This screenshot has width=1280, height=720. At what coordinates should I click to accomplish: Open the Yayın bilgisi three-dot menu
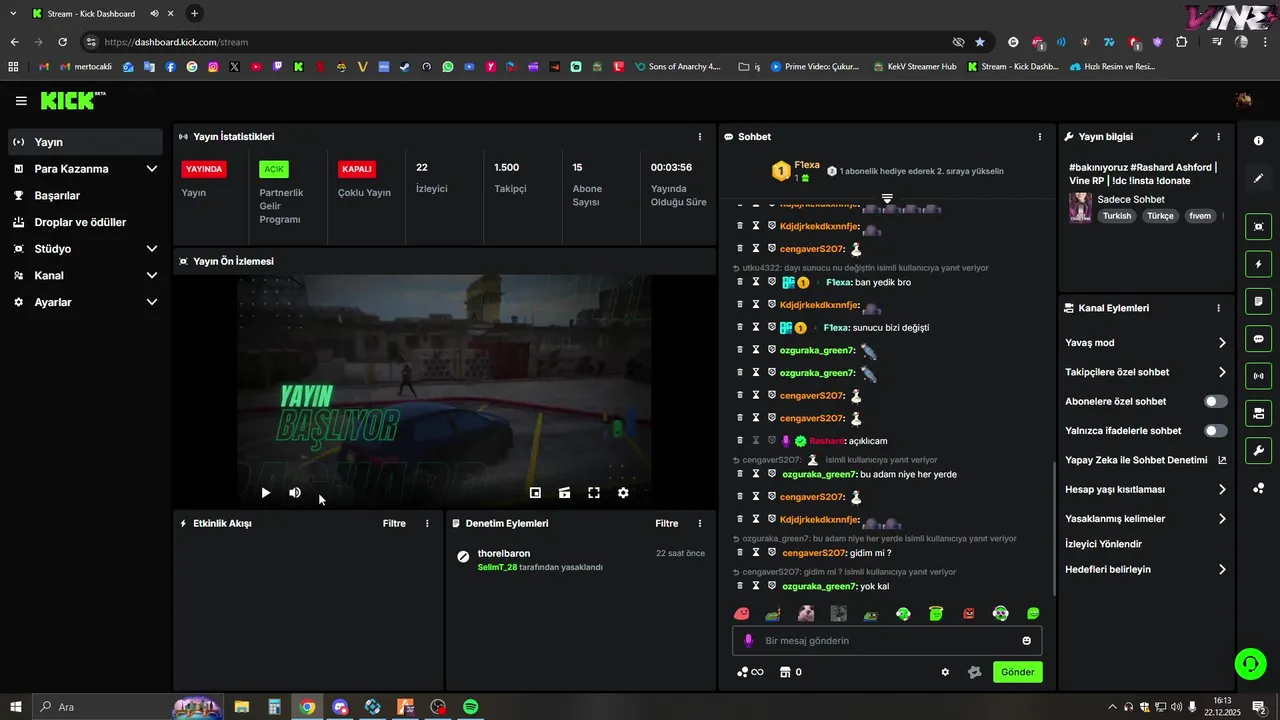point(1218,137)
